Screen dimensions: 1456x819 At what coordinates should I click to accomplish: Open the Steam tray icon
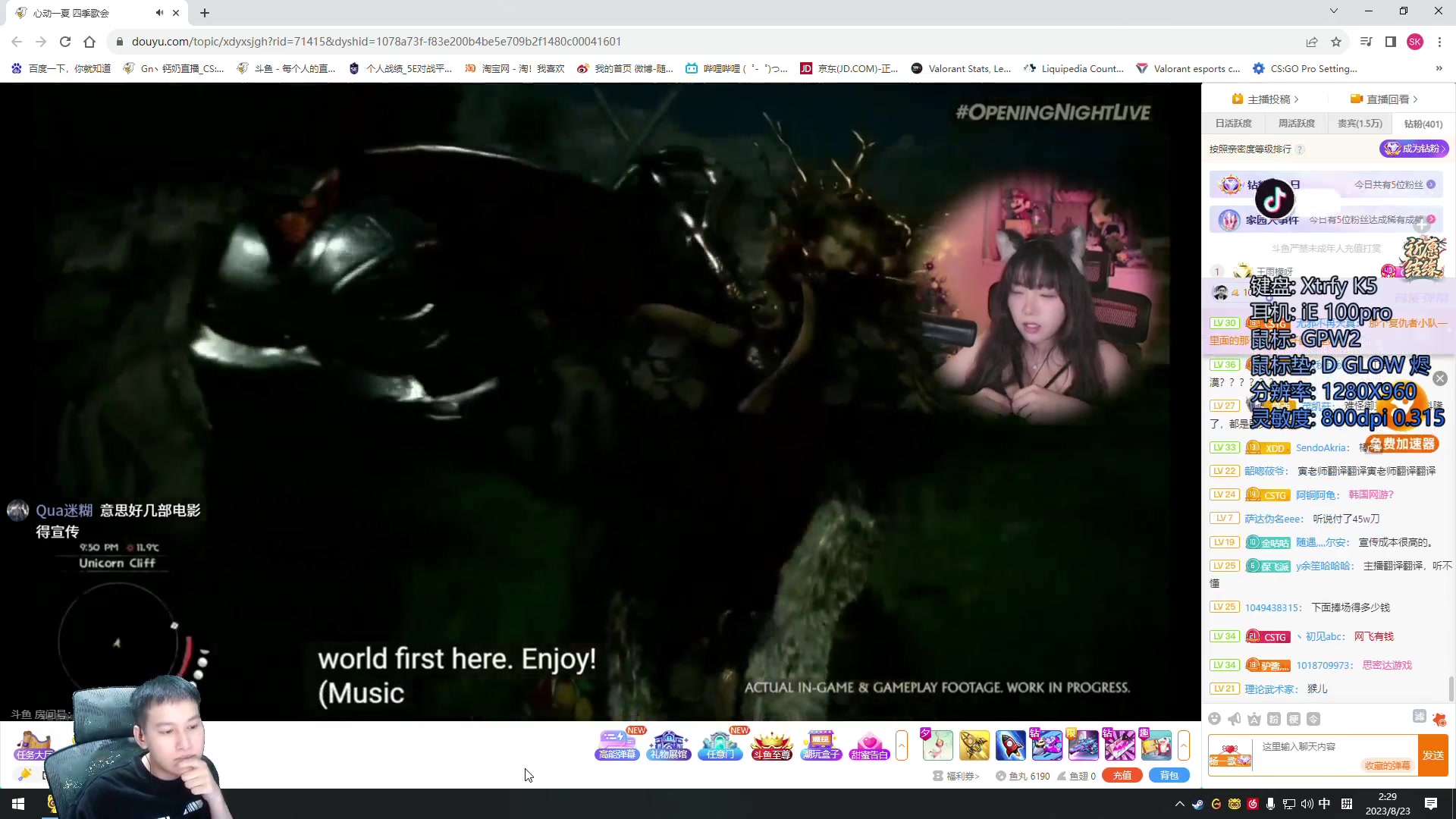[1197, 804]
